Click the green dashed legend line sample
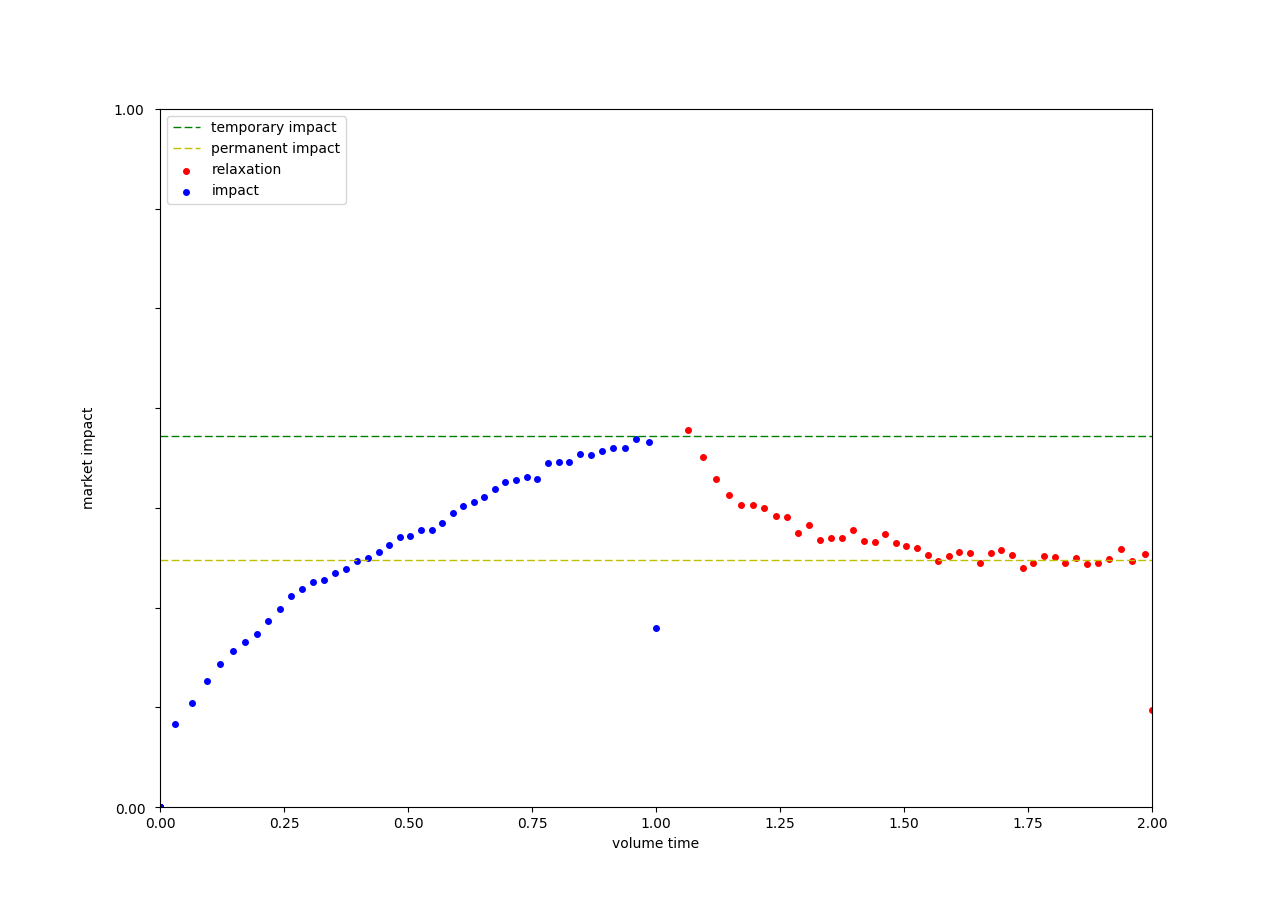This screenshot has width=1280, height=907. click(187, 128)
